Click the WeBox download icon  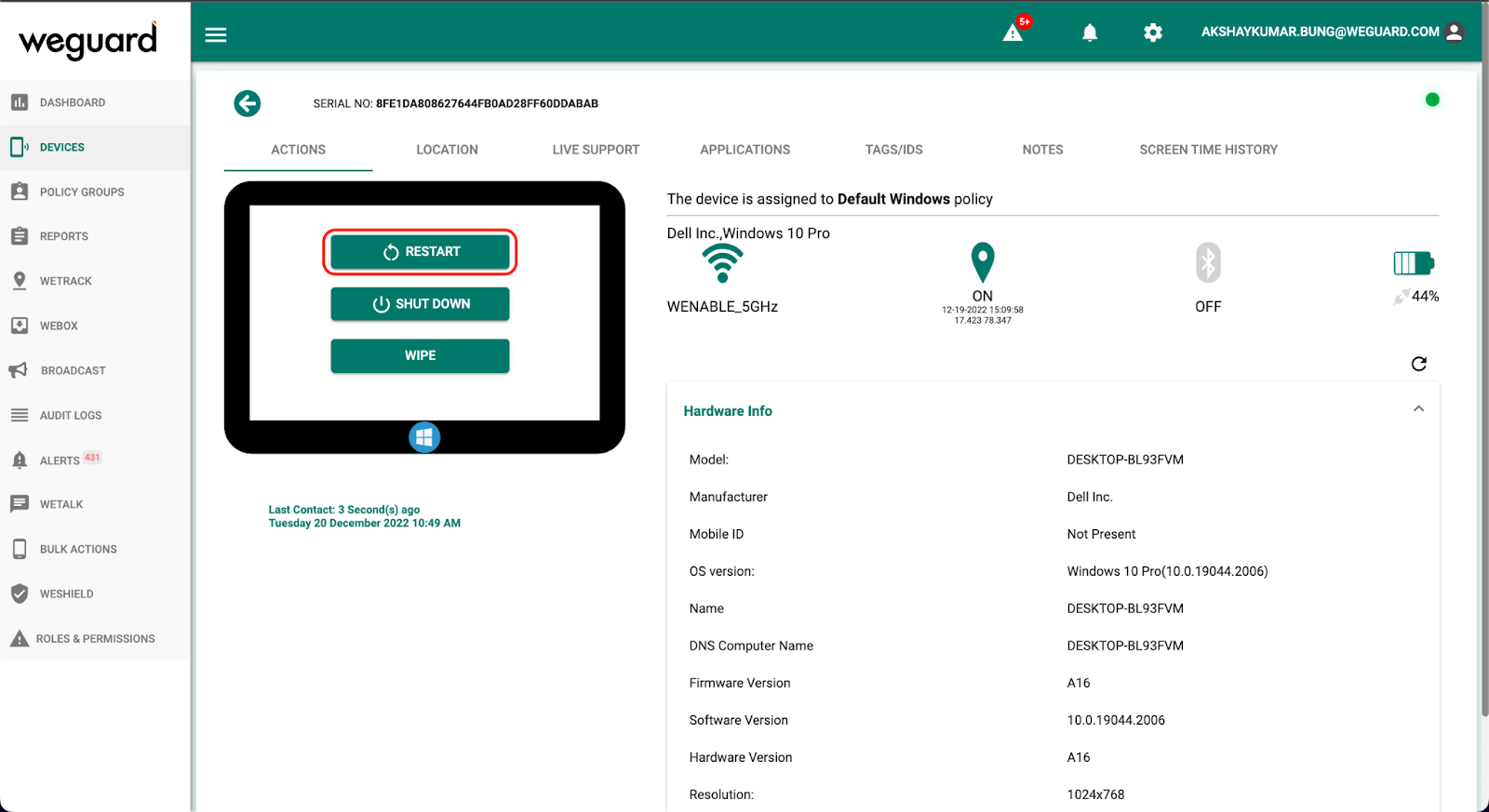click(20, 326)
